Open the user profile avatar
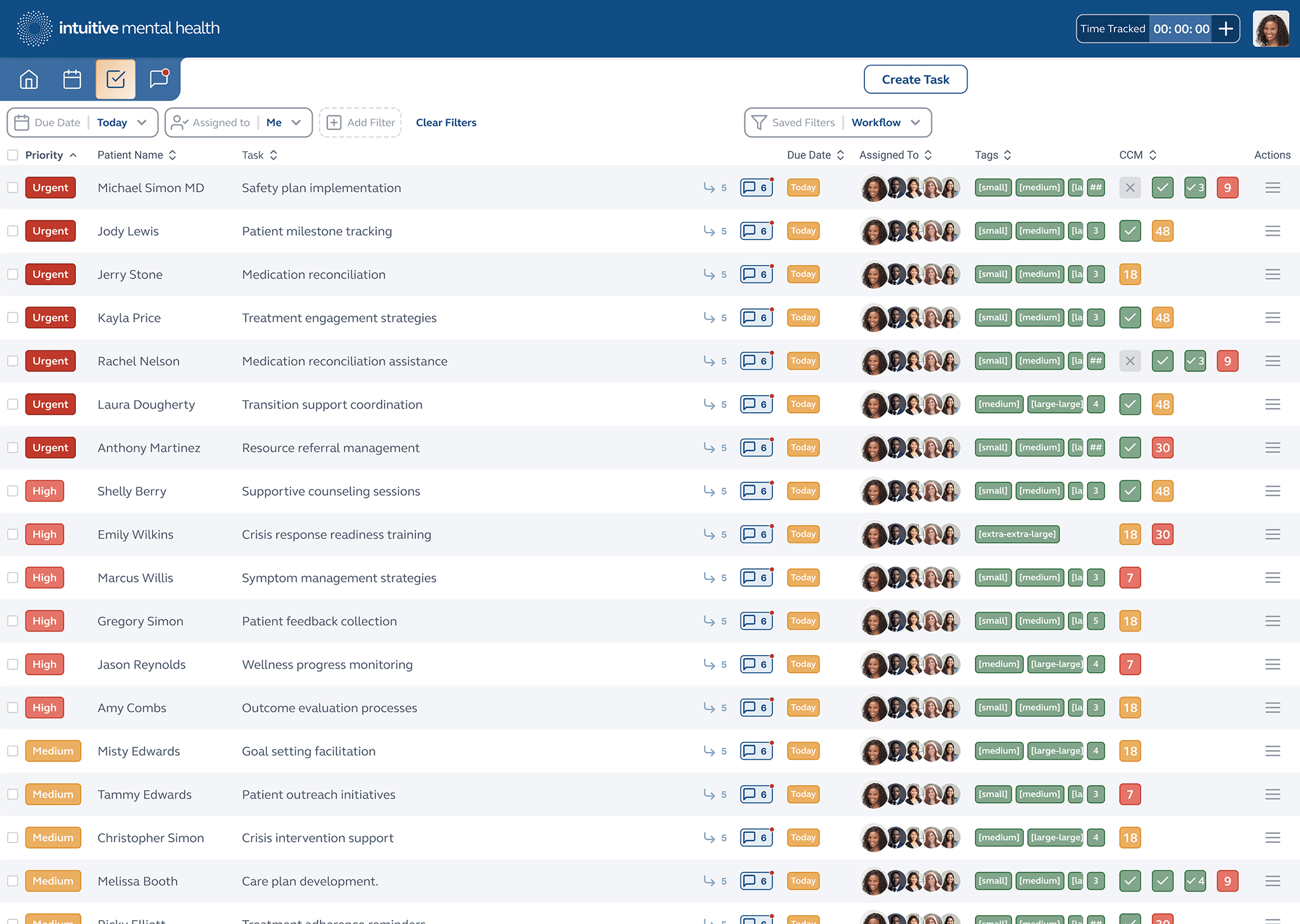 pos(1270,29)
